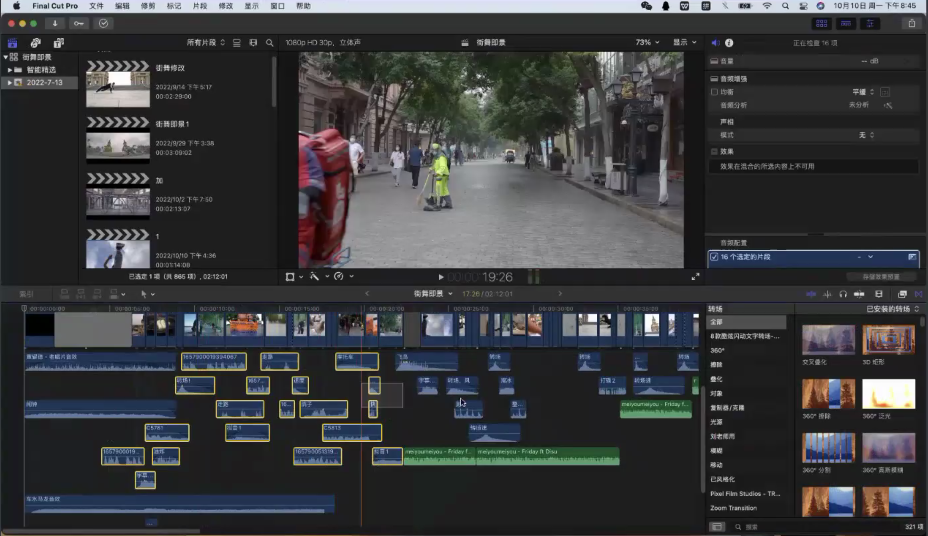Open the 已安装的转场 installed transitions dropdown

(x=892, y=309)
